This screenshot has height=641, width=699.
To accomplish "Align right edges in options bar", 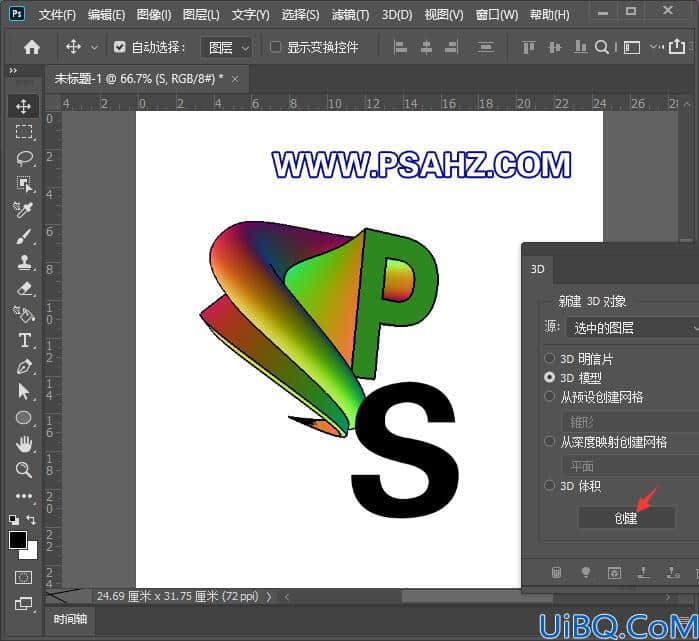I will [x=452, y=47].
